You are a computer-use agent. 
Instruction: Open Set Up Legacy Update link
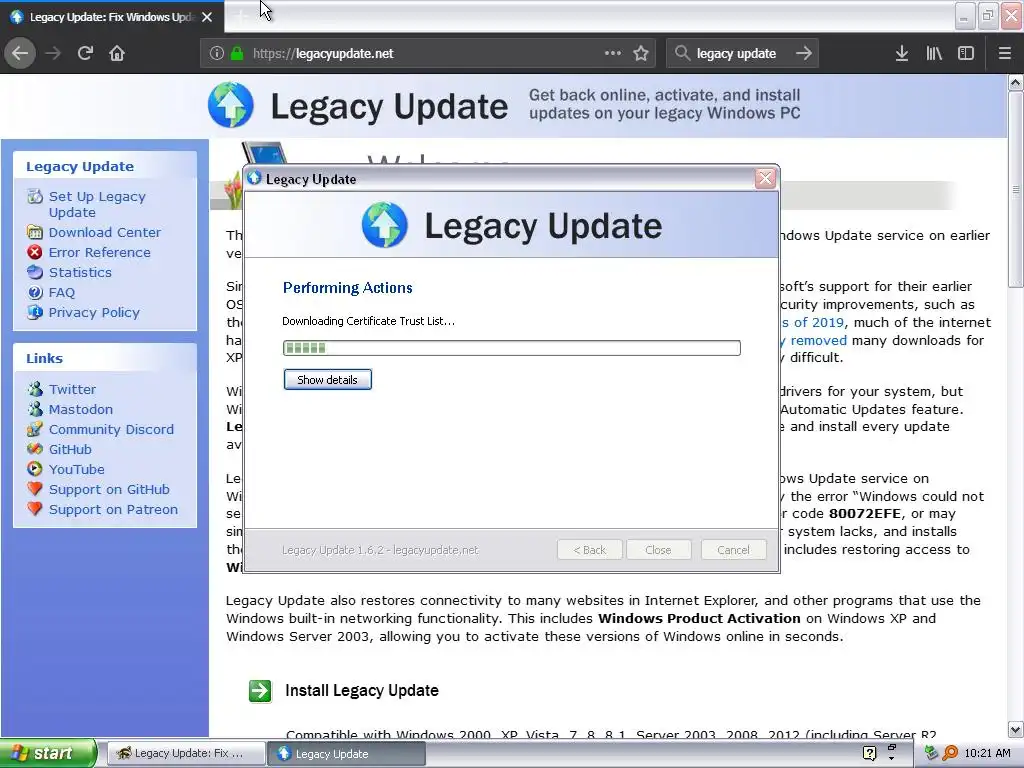click(x=97, y=204)
